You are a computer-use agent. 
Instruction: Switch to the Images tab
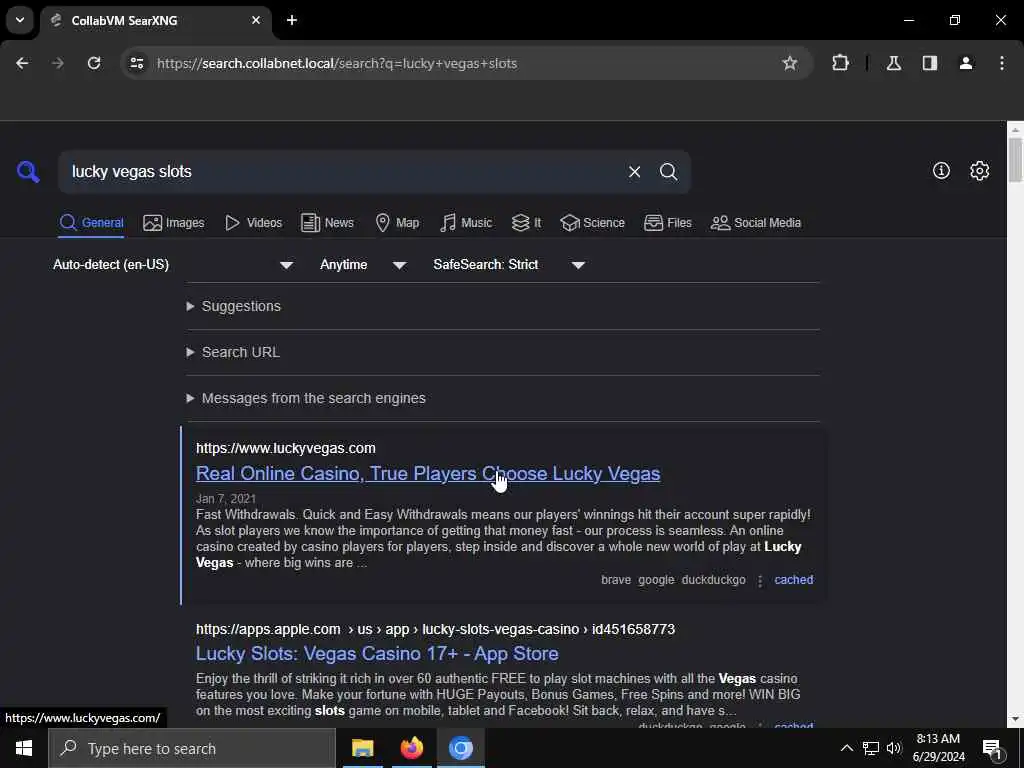point(174,223)
